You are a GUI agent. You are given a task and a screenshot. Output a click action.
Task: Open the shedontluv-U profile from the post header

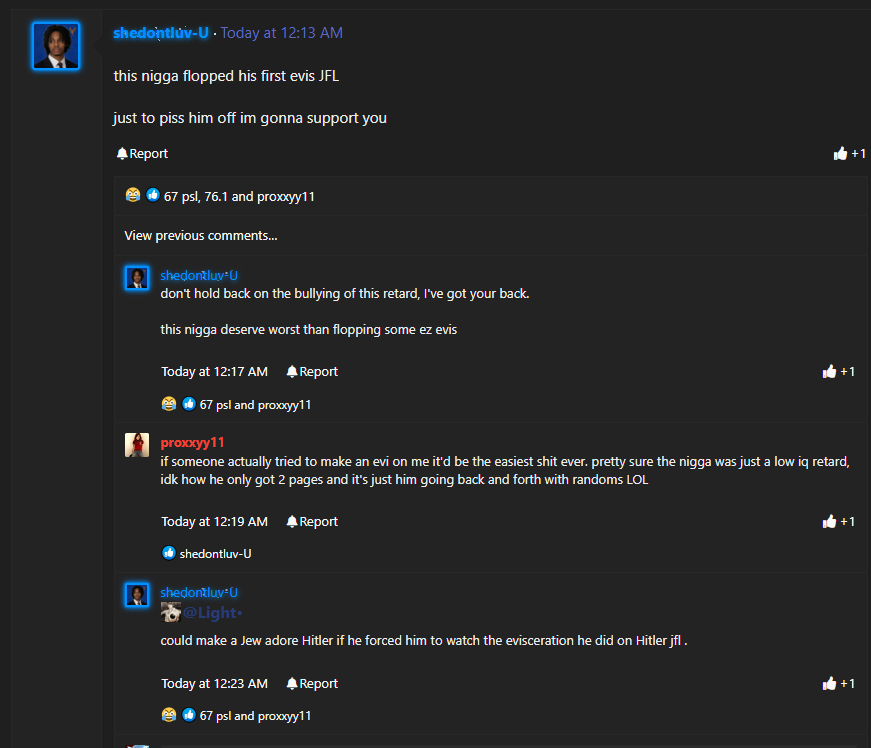coord(161,33)
